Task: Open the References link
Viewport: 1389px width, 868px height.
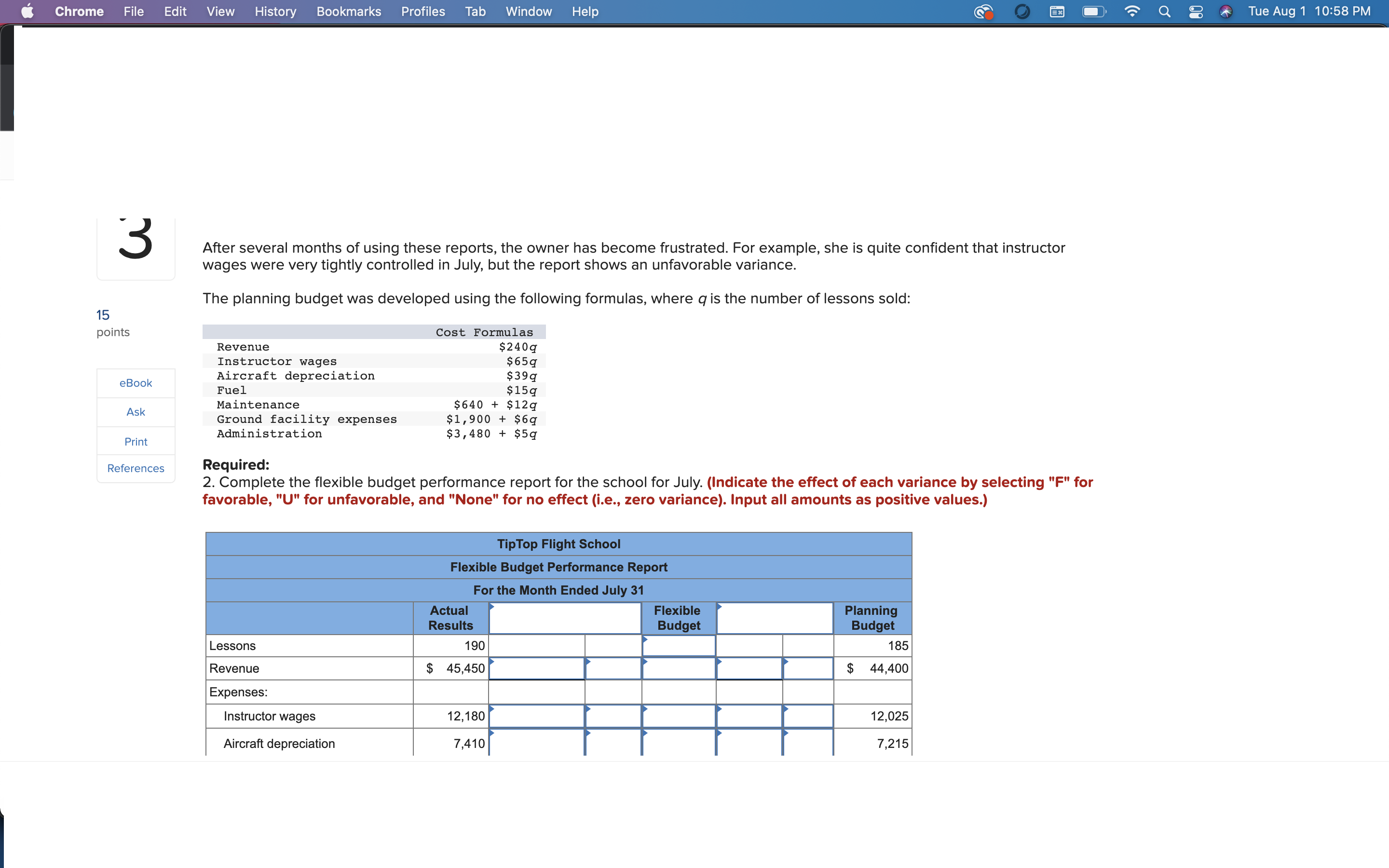Action: [136, 468]
